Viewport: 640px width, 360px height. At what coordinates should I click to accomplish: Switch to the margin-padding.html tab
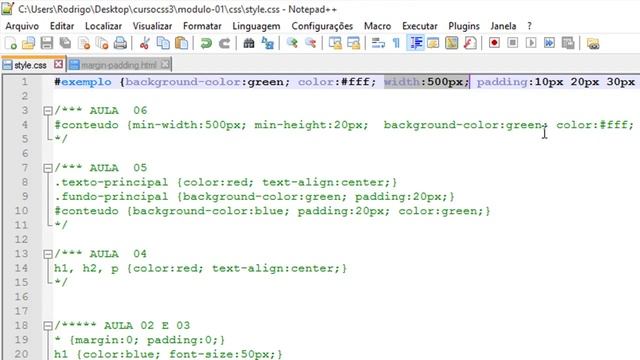tap(118, 65)
